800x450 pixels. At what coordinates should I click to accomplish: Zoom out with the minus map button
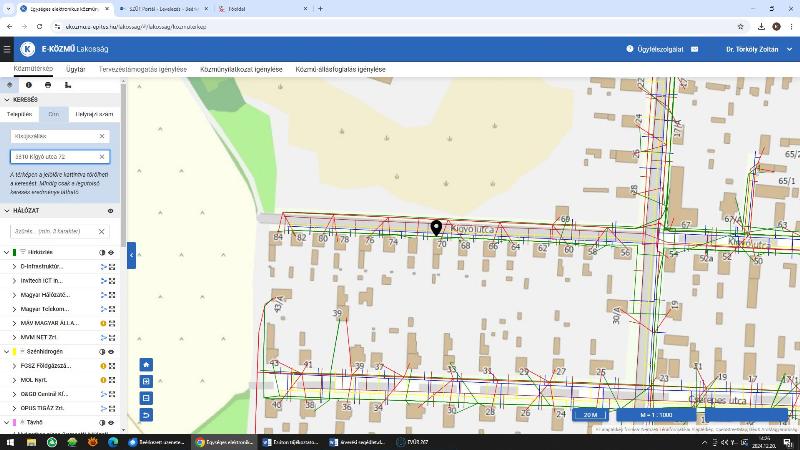tap(146, 398)
